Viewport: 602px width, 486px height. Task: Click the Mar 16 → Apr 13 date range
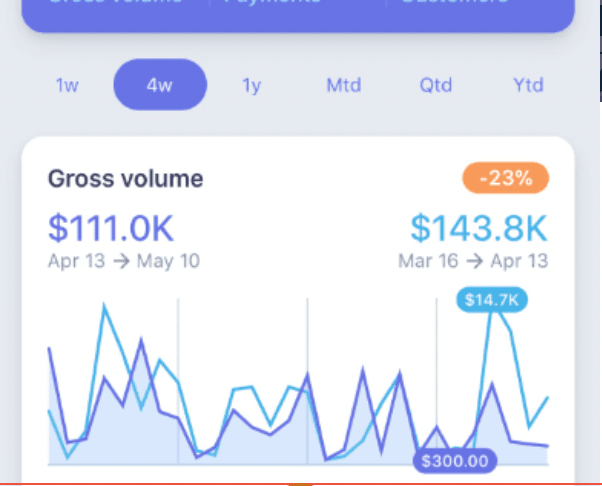pyautogui.click(x=473, y=261)
